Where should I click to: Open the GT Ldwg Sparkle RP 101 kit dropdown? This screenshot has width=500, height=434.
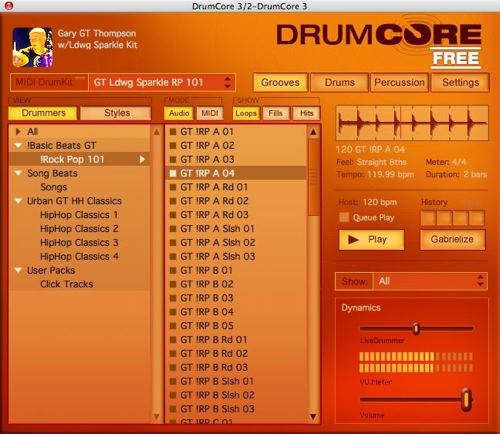point(162,82)
